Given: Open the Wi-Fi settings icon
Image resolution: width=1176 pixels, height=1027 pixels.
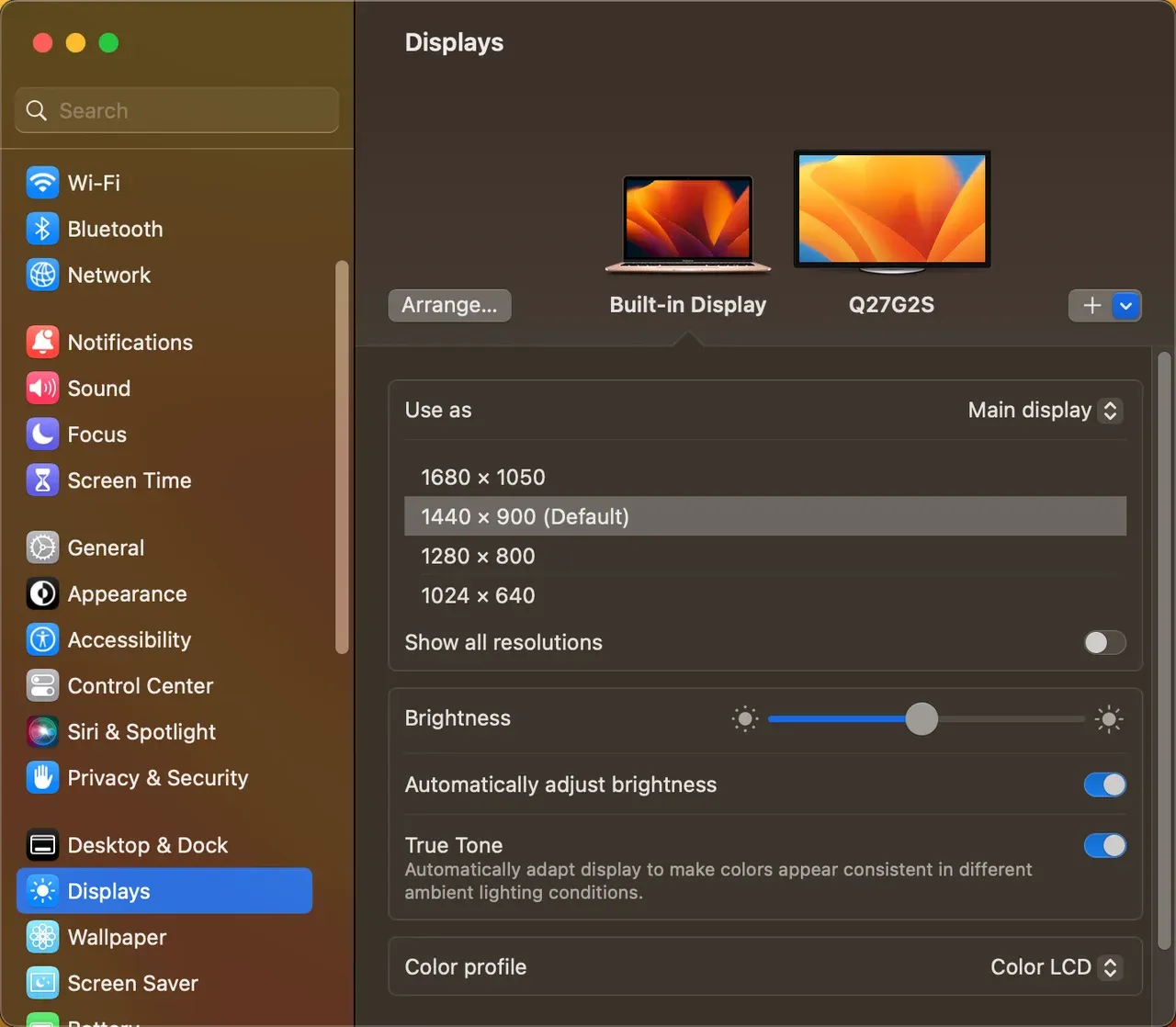Looking at the screenshot, I should (x=42, y=183).
